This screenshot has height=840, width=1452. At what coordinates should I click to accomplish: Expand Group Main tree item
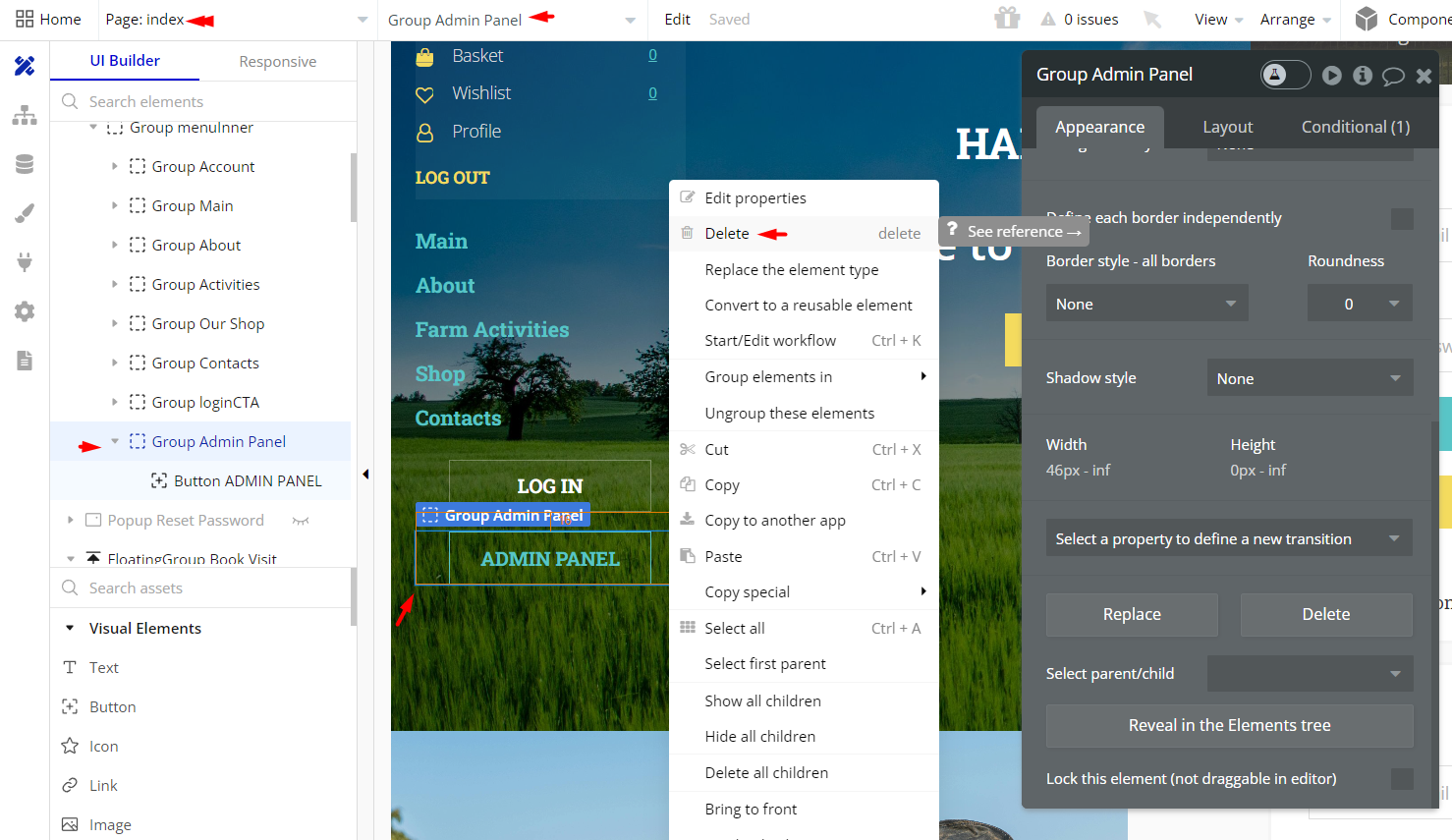115,205
